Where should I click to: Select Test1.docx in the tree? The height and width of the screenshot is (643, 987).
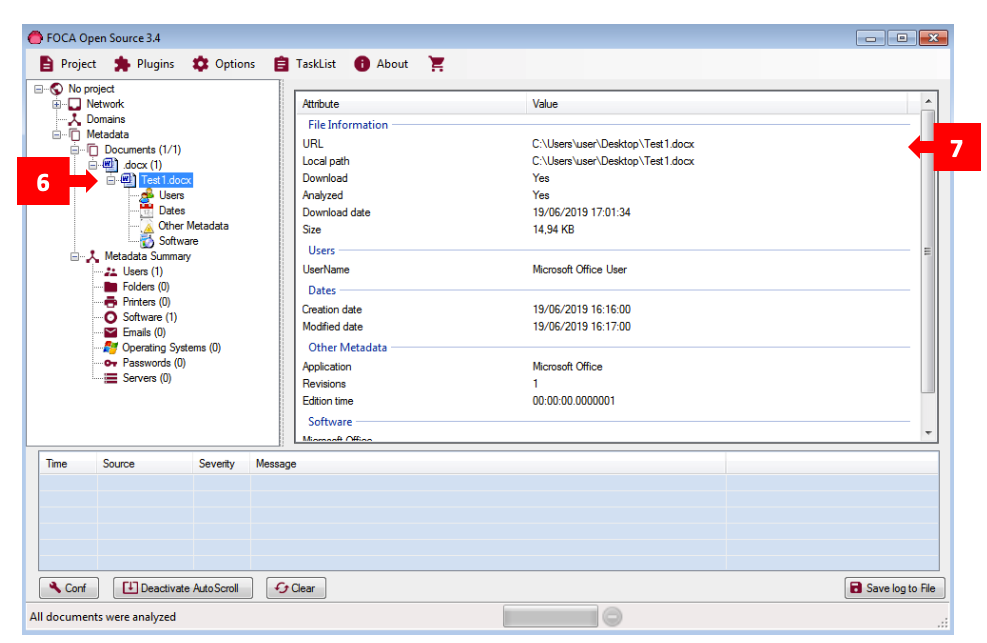166,180
